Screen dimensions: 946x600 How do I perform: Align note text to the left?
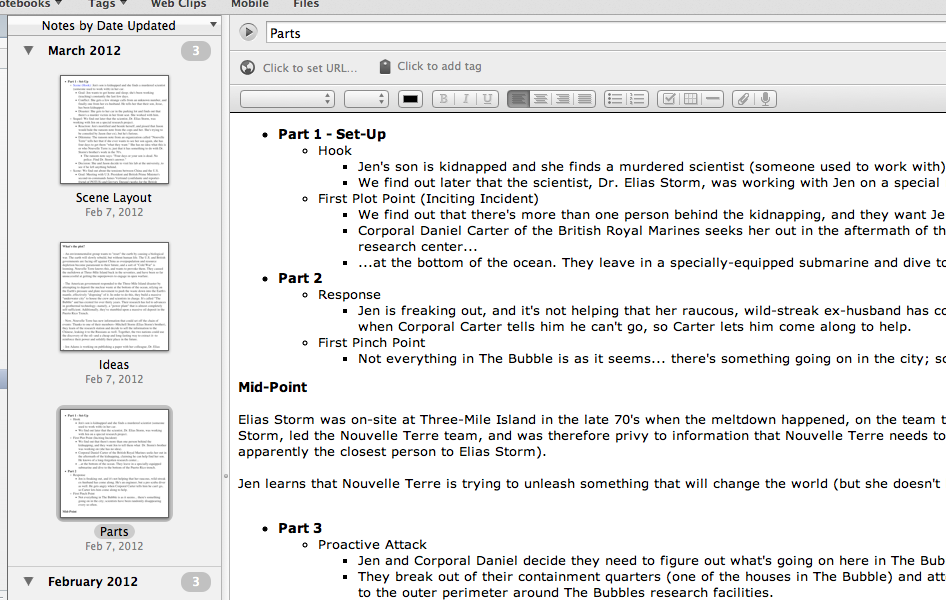click(518, 99)
